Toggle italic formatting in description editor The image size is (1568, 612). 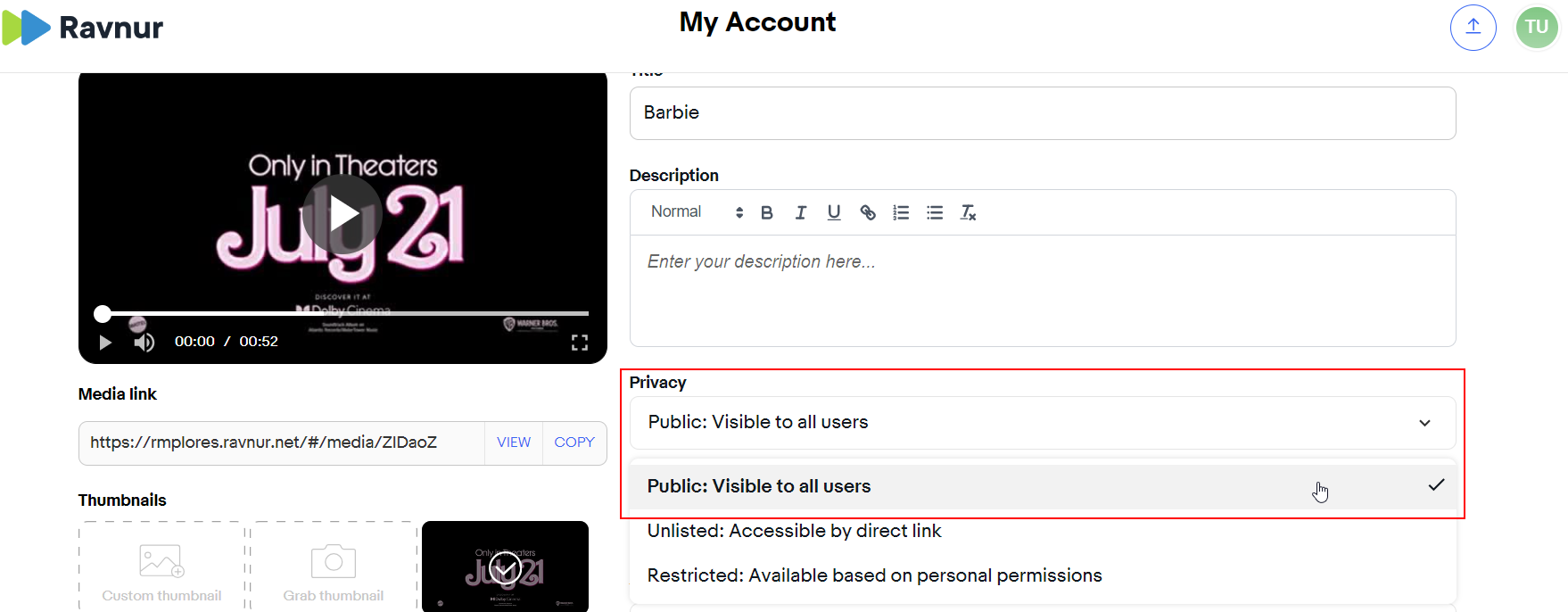[800, 212]
